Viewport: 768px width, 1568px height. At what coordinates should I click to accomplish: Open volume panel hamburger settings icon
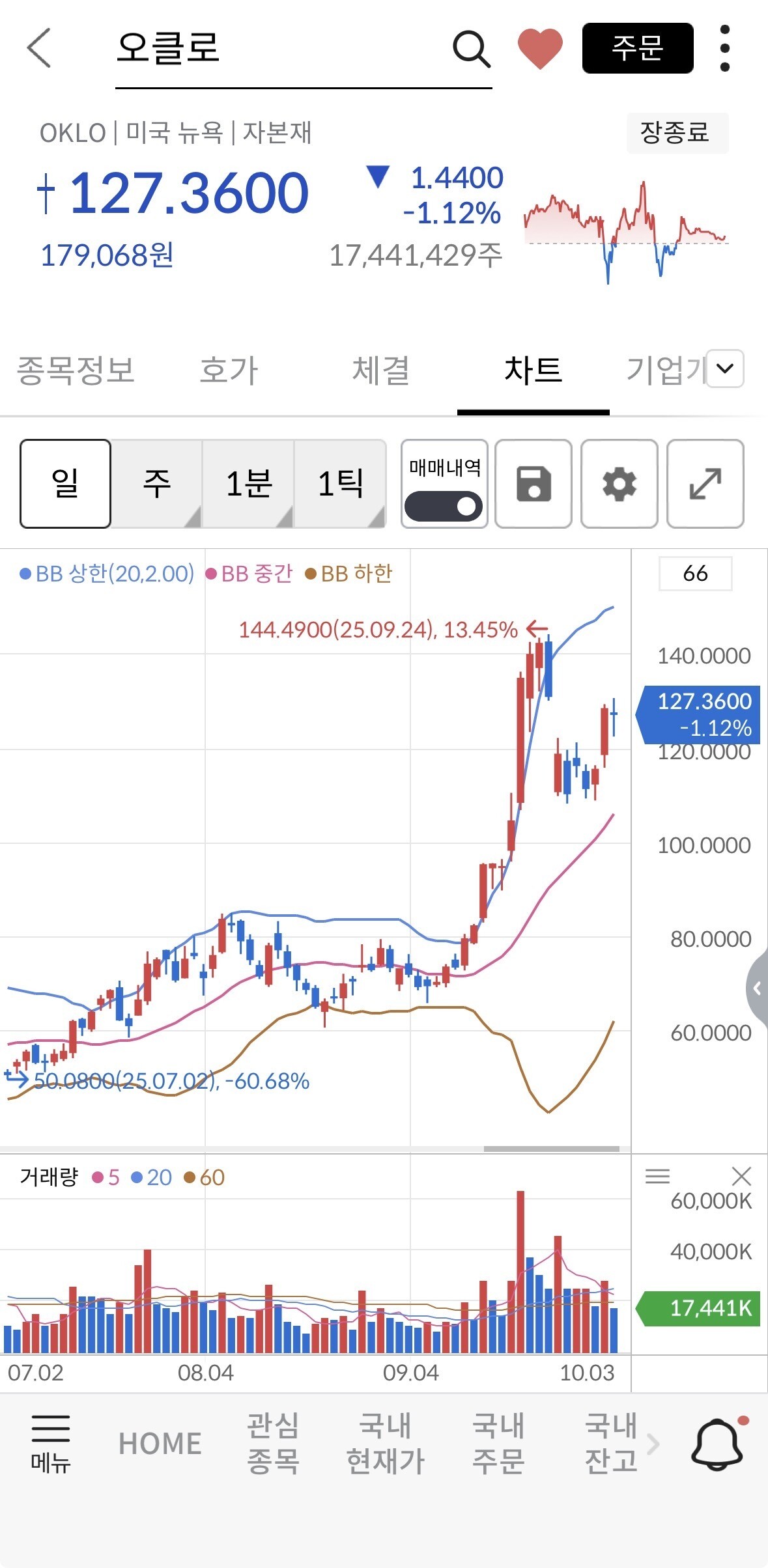(657, 1176)
